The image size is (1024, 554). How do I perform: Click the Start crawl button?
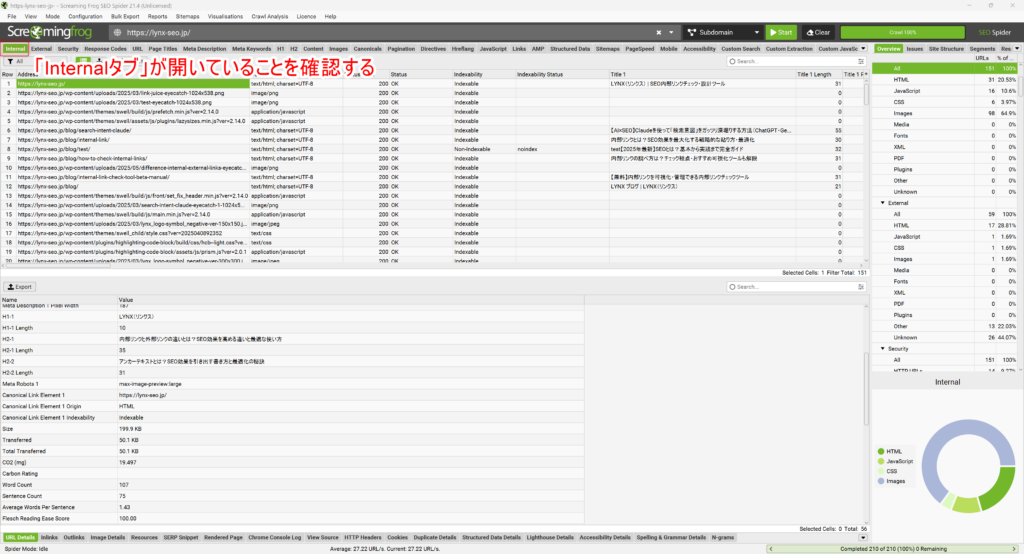coord(780,32)
